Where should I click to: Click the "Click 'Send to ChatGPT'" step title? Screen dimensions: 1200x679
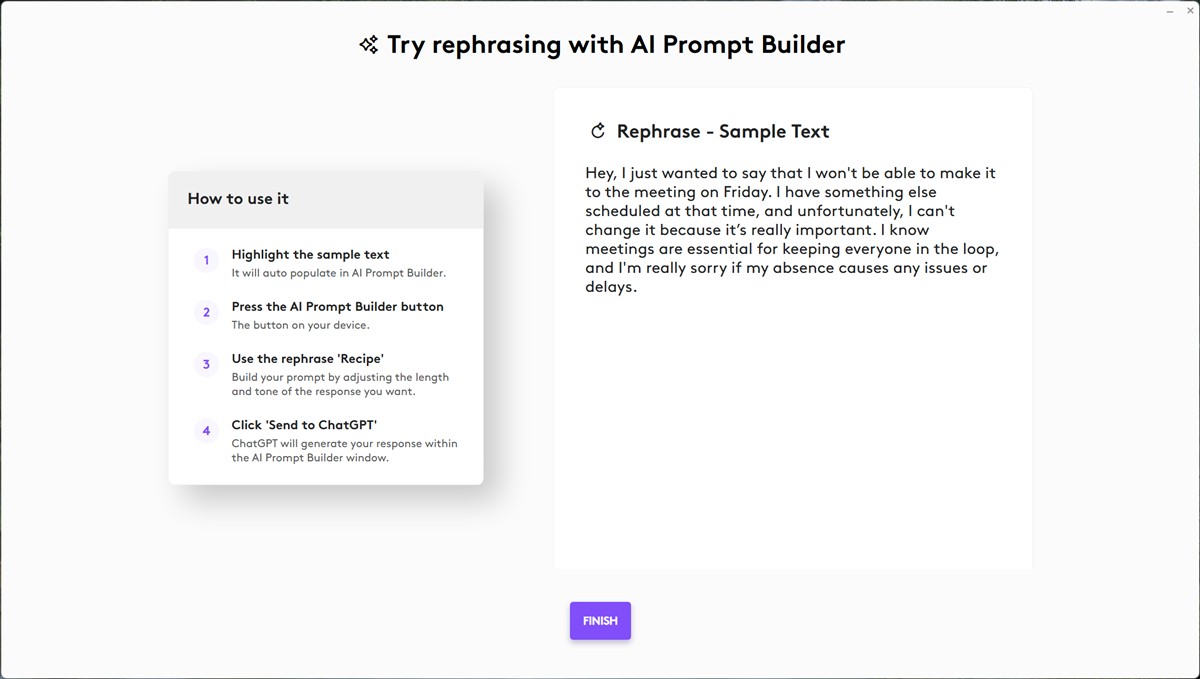(304, 425)
